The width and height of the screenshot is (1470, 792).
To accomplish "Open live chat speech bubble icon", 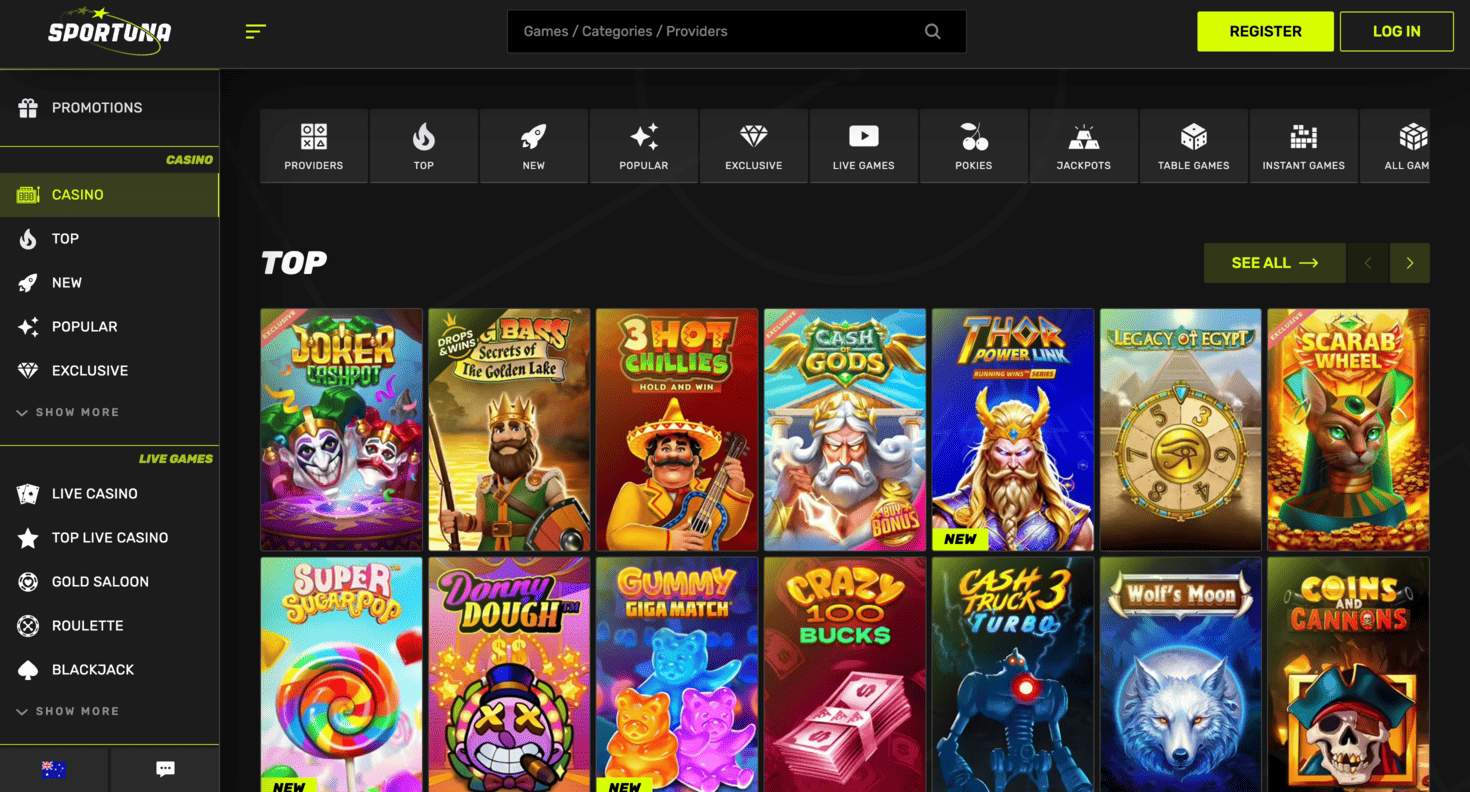I will pos(165,769).
